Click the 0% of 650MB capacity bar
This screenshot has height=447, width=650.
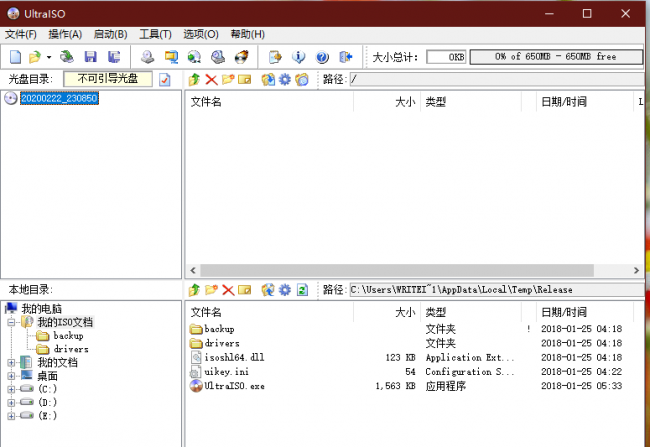pos(556,57)
